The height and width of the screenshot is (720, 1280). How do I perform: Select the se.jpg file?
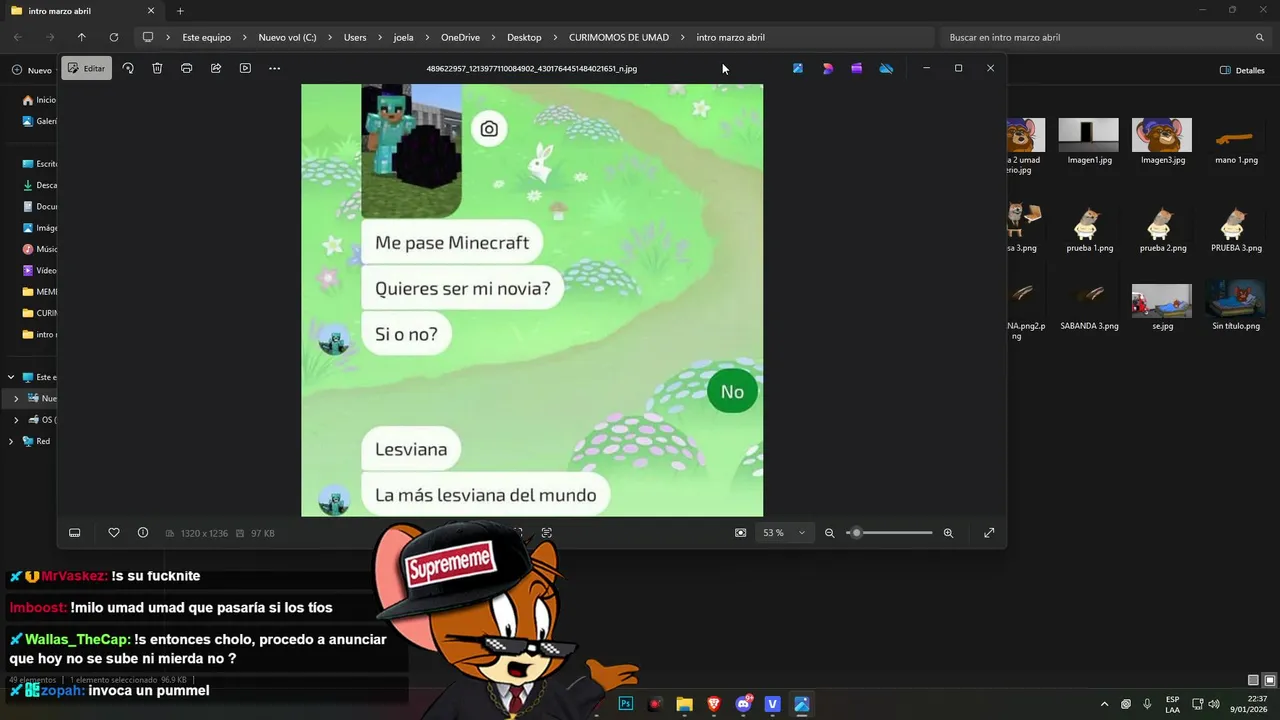pos(1162,307)
